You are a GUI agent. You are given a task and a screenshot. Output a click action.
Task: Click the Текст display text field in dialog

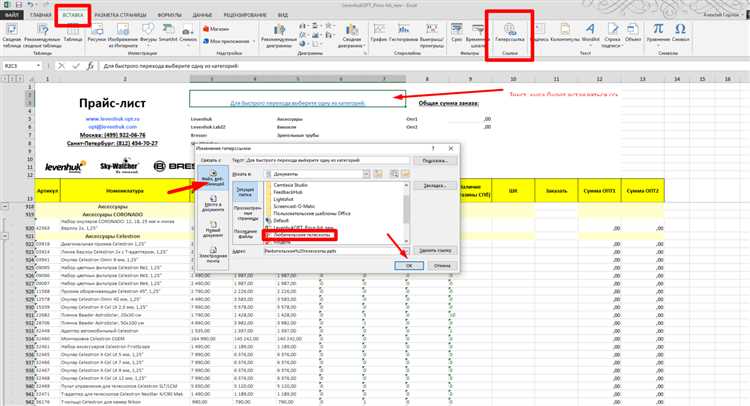click(326, 161)
